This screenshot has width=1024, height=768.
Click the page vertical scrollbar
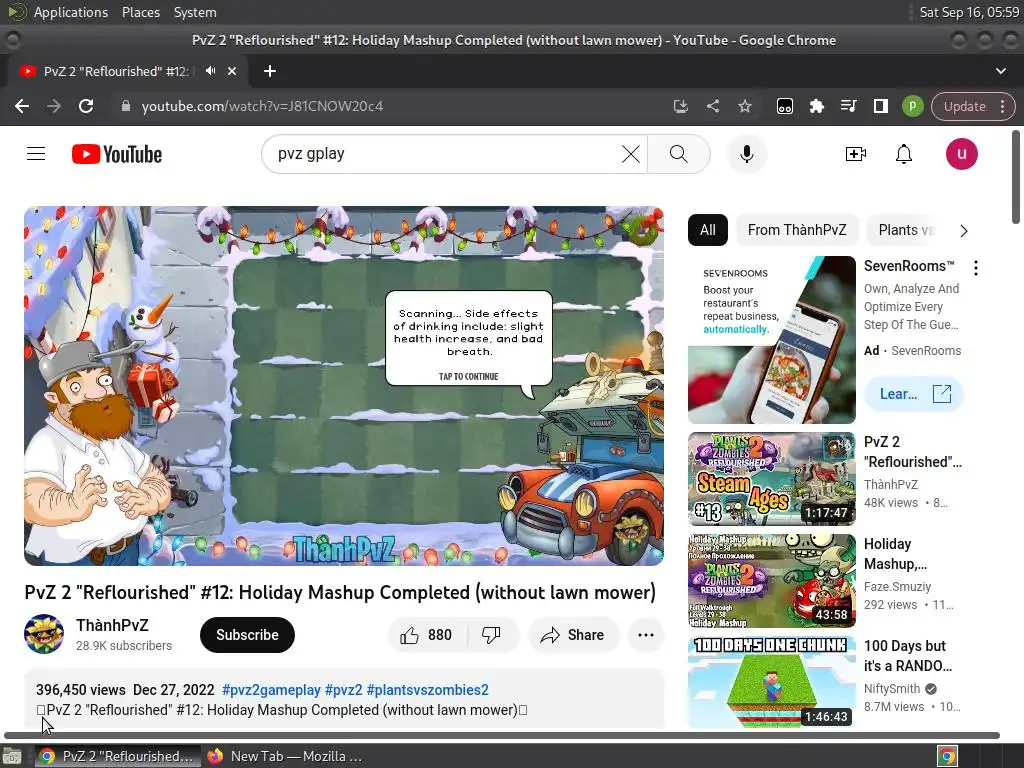[x=1016, y=178]
